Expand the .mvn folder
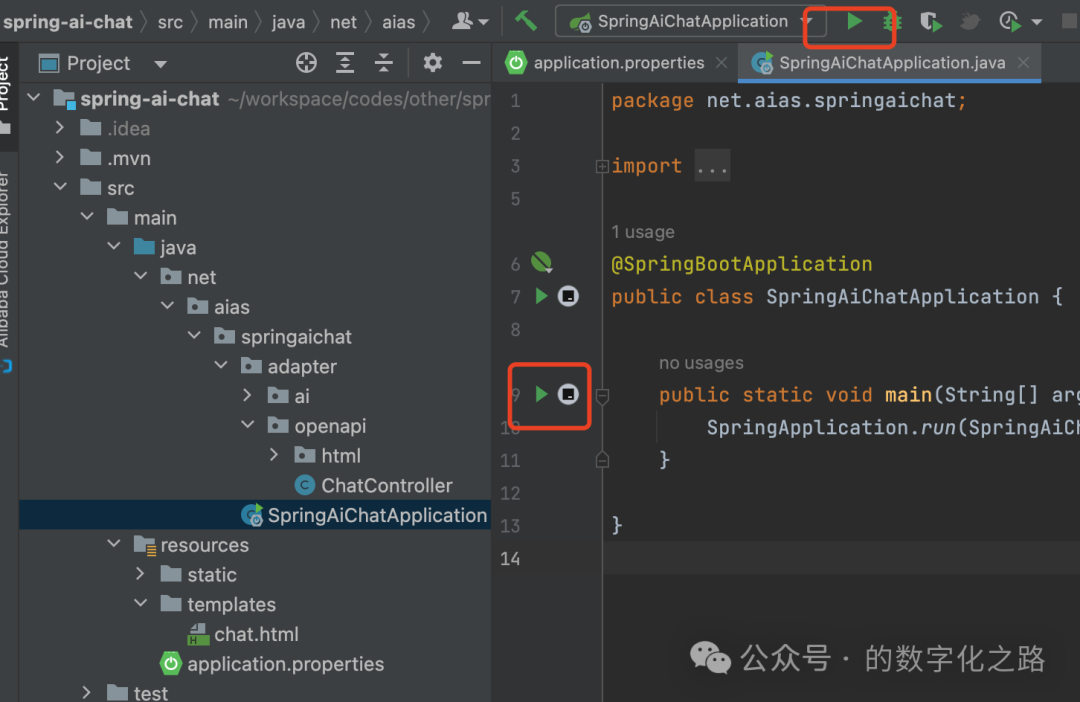 pyautogui.click(x=60, y=157)
